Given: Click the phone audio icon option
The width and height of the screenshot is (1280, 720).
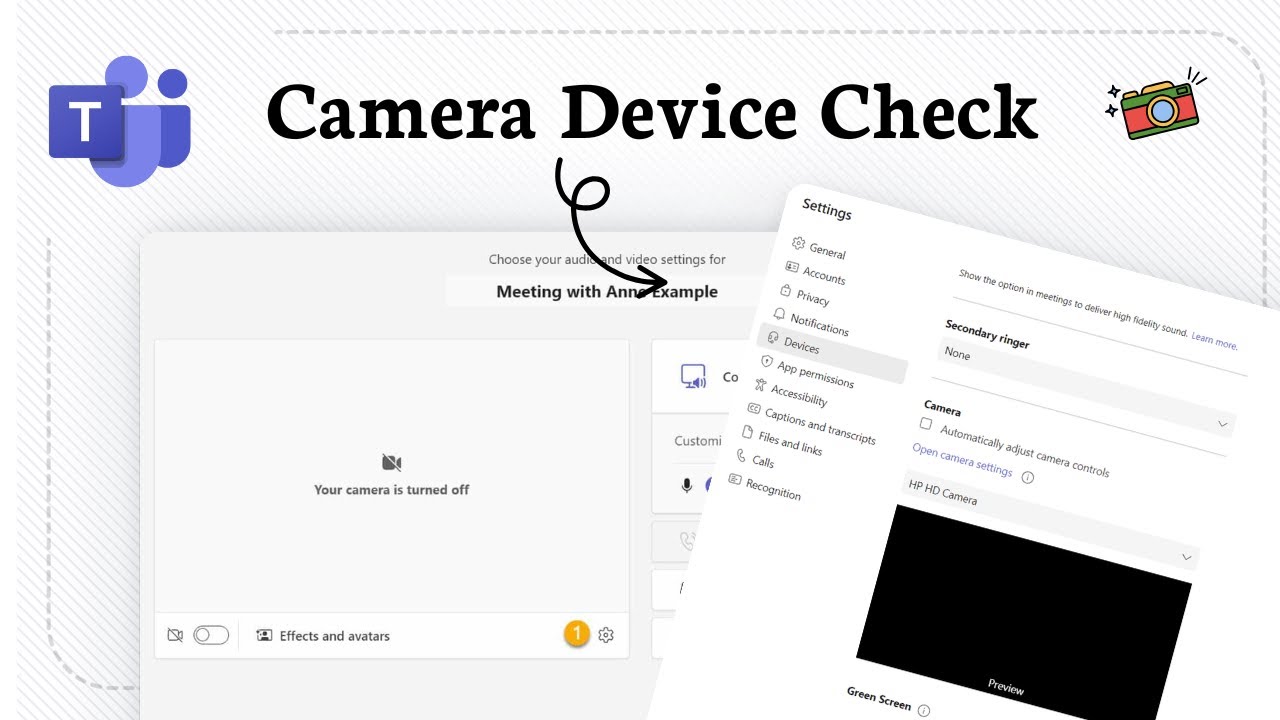Looking at the screenshot, I should (x=687, y=541).
